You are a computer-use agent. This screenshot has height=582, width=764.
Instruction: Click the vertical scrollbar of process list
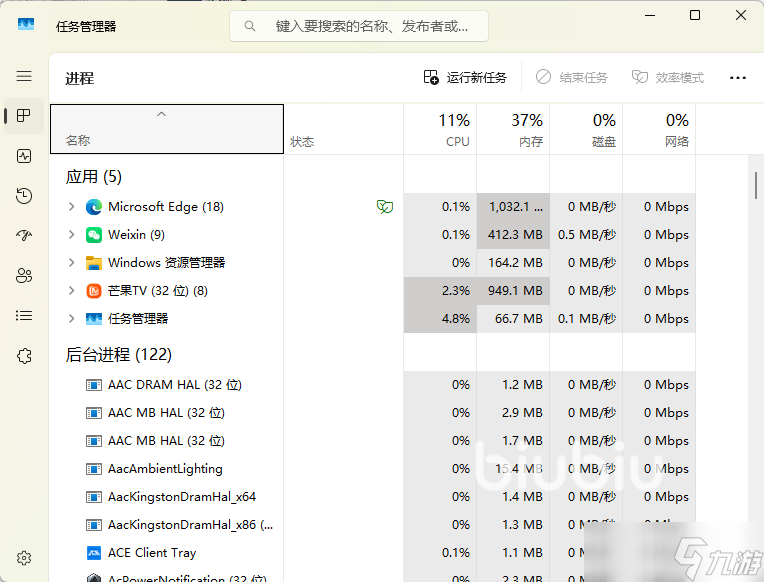tap(756, 186)
